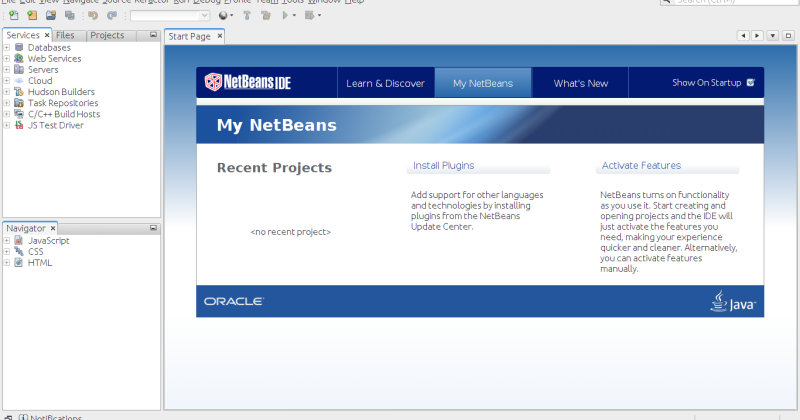This screenshot has width=800, height=420.
Task: Click the Web Services node icon
Action: click(19, 59)
